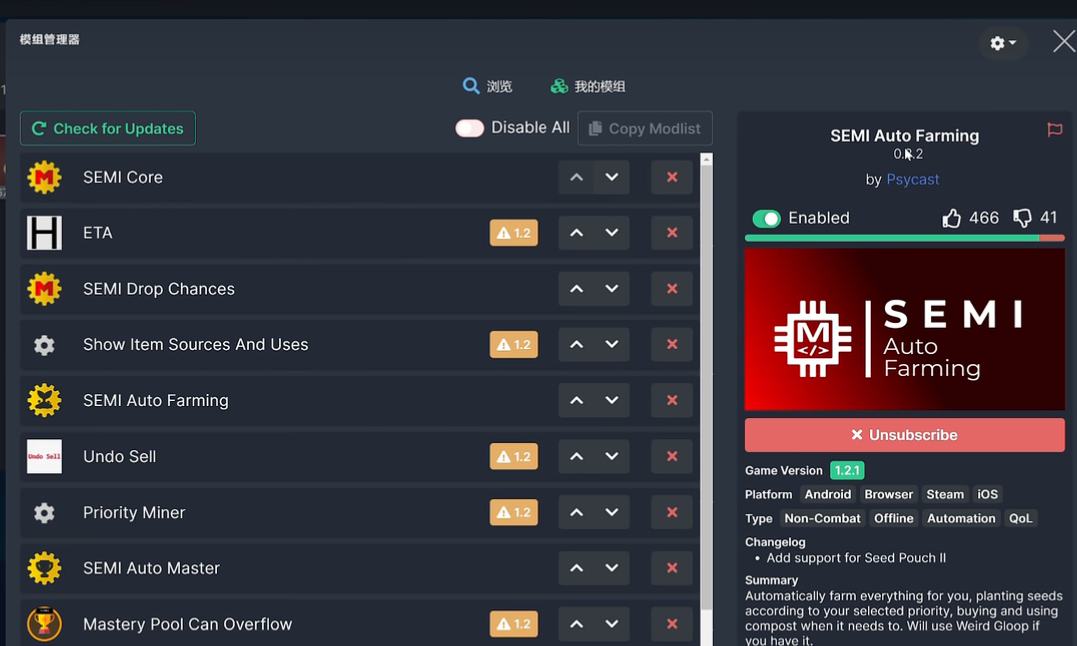Move Show Item Sources And Uses down
Viewport: 1077px width, 646px height.
[612, 345]
